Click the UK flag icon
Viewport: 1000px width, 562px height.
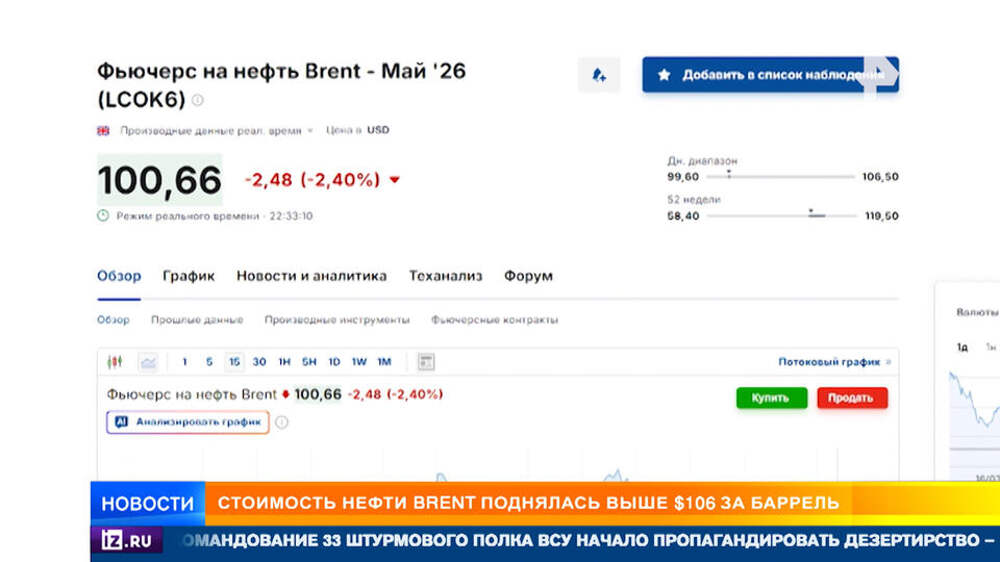point(103,130)
